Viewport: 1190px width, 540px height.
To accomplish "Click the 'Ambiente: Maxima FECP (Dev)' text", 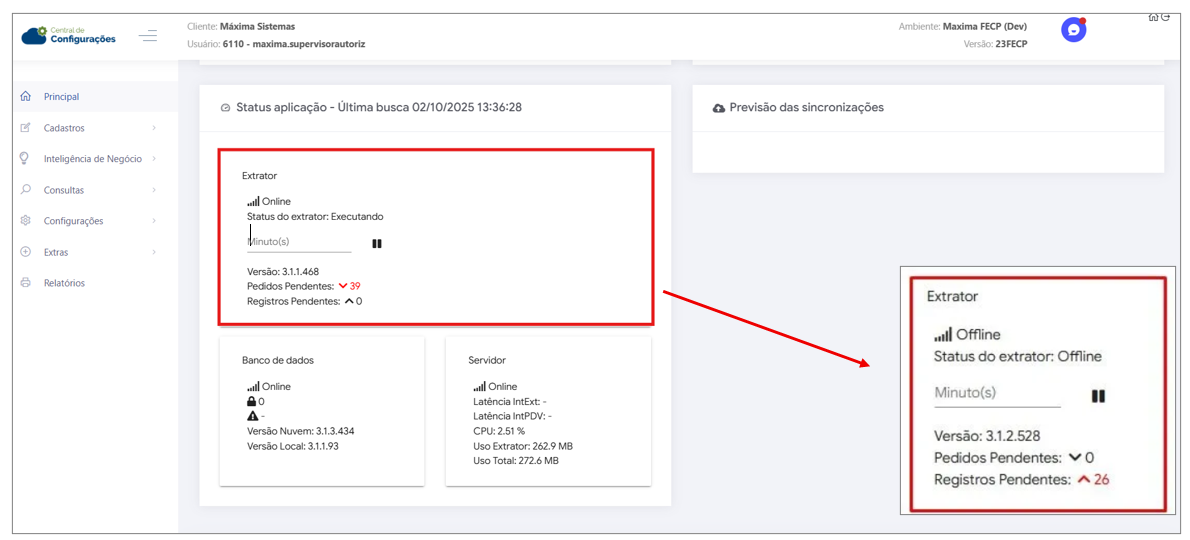I will [x=962, y=27].
